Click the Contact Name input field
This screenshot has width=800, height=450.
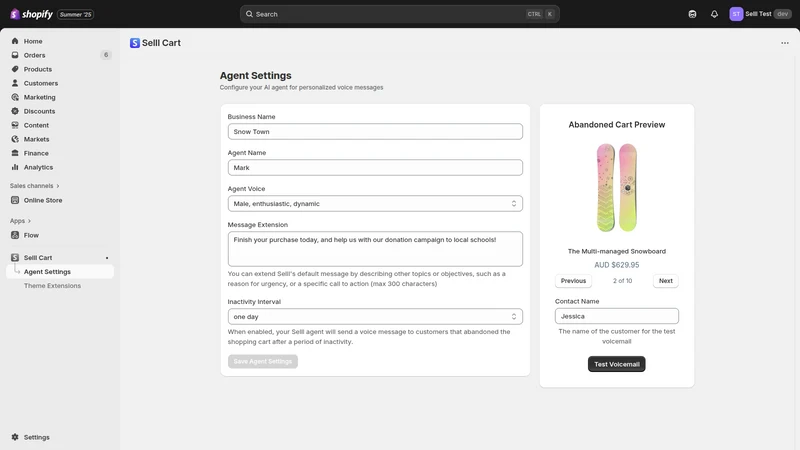coord(616,316)
